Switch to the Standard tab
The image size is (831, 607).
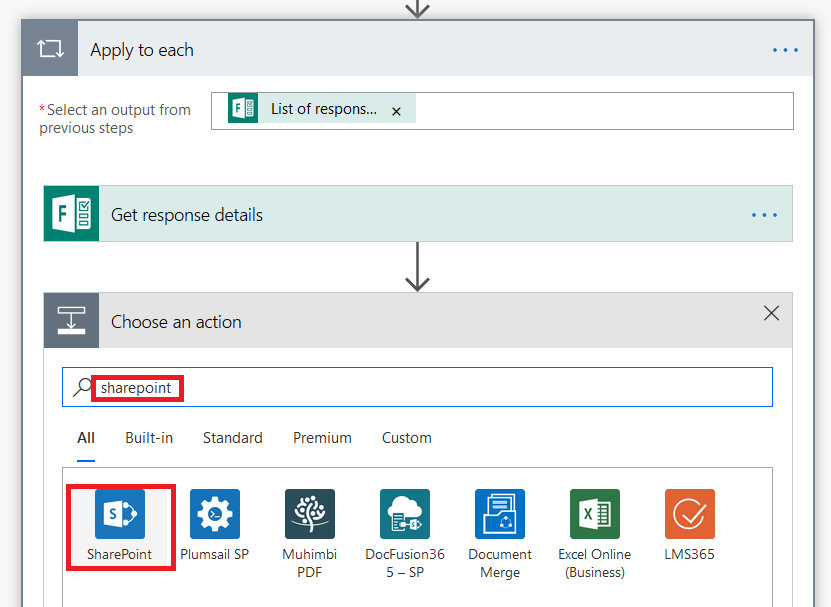[233, 438]
